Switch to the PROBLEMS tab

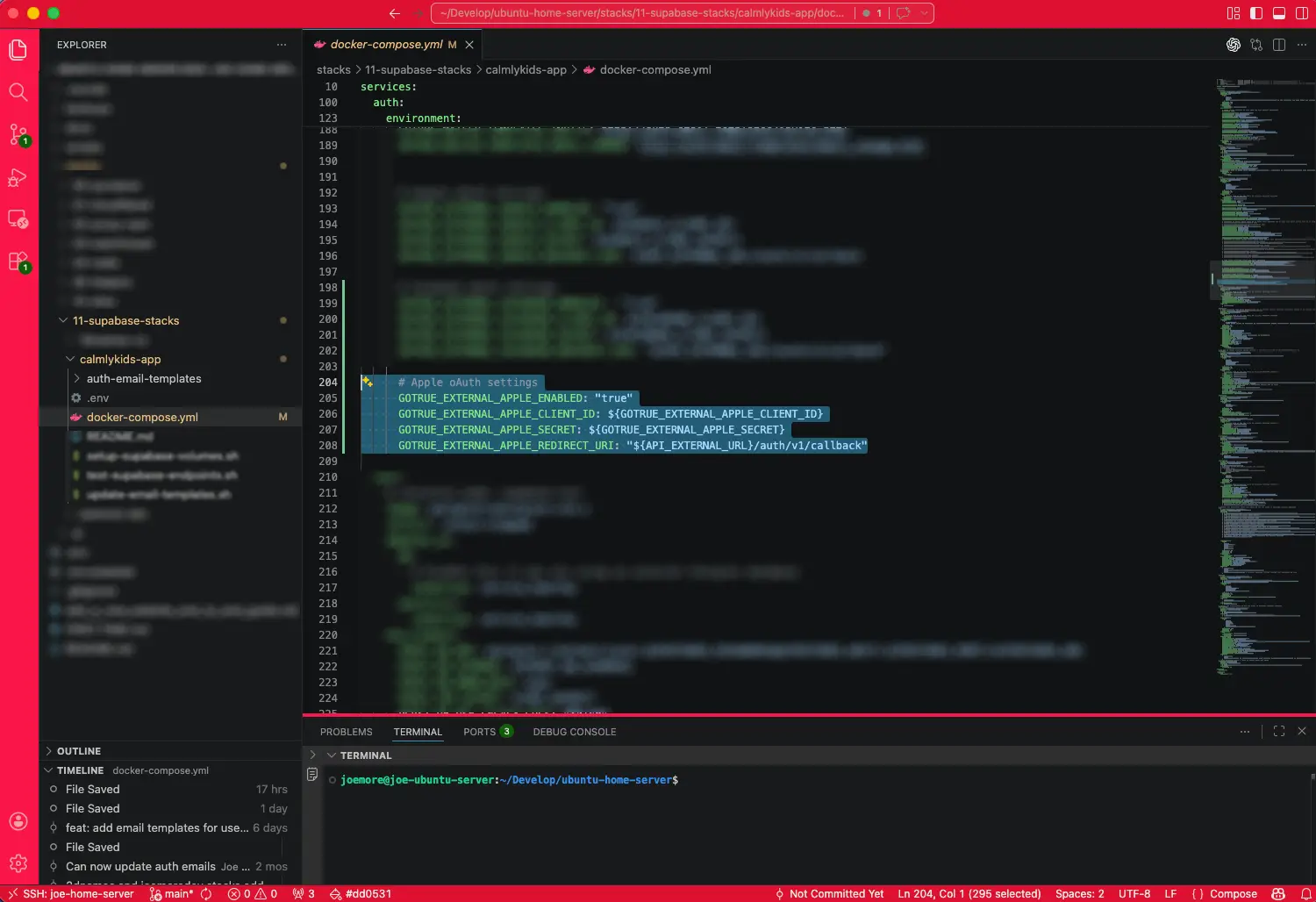(347, 732)
